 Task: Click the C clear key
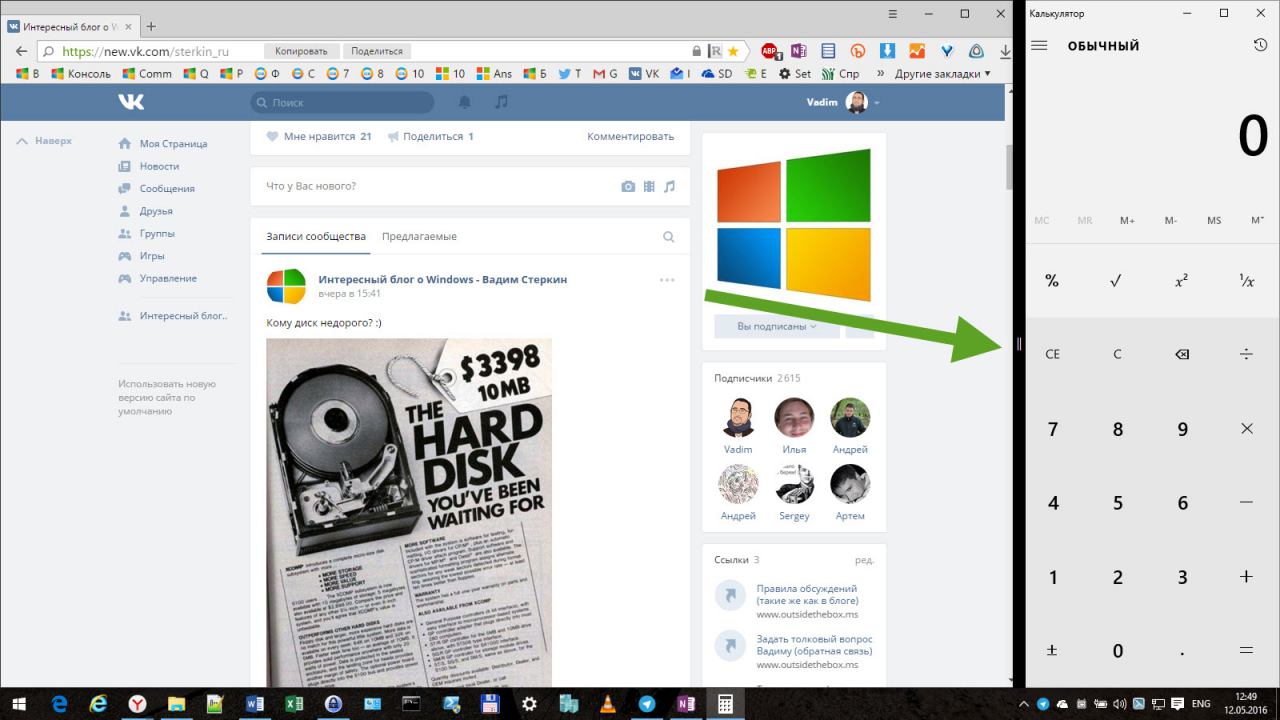(x=1117, y=354)
